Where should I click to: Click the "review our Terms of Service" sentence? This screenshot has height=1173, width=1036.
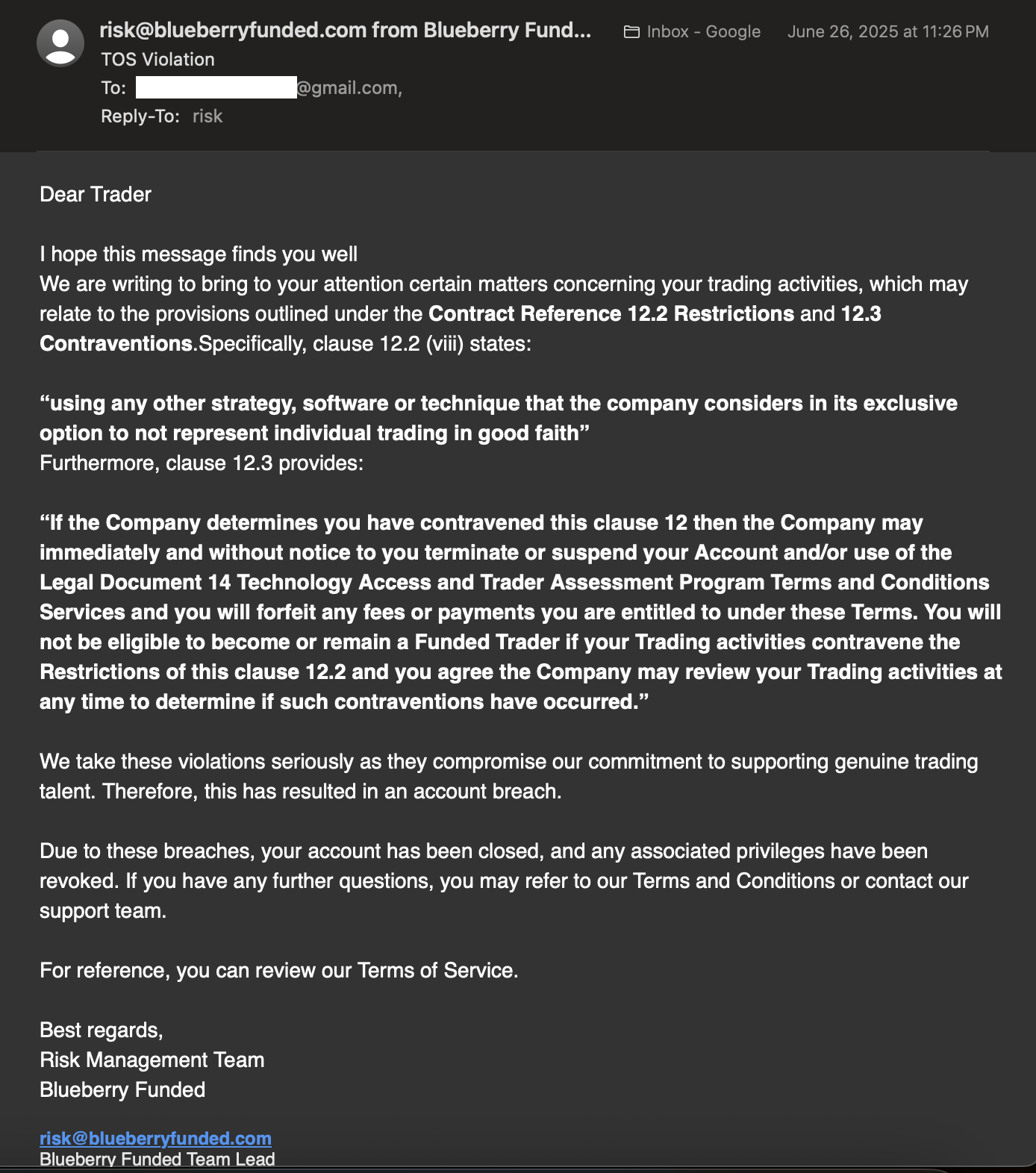(x=278, y=971)
